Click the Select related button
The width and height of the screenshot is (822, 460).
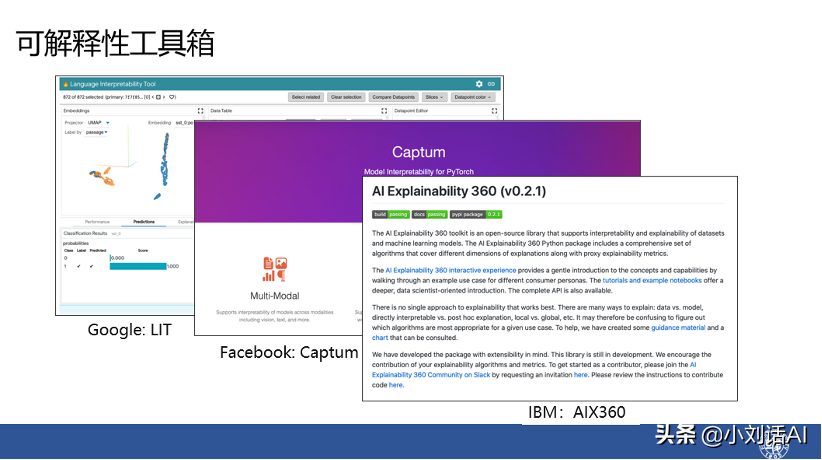[306, 97]
